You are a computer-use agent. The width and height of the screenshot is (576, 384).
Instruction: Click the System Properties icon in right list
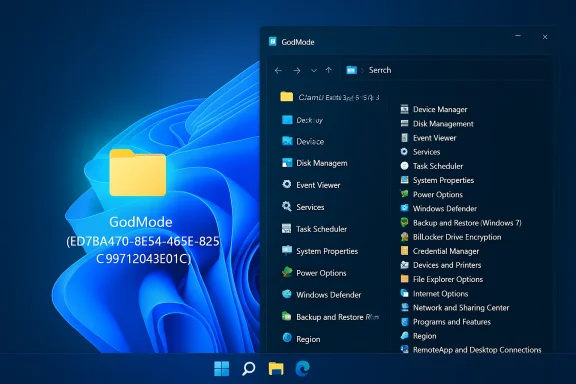pos(404,180)
